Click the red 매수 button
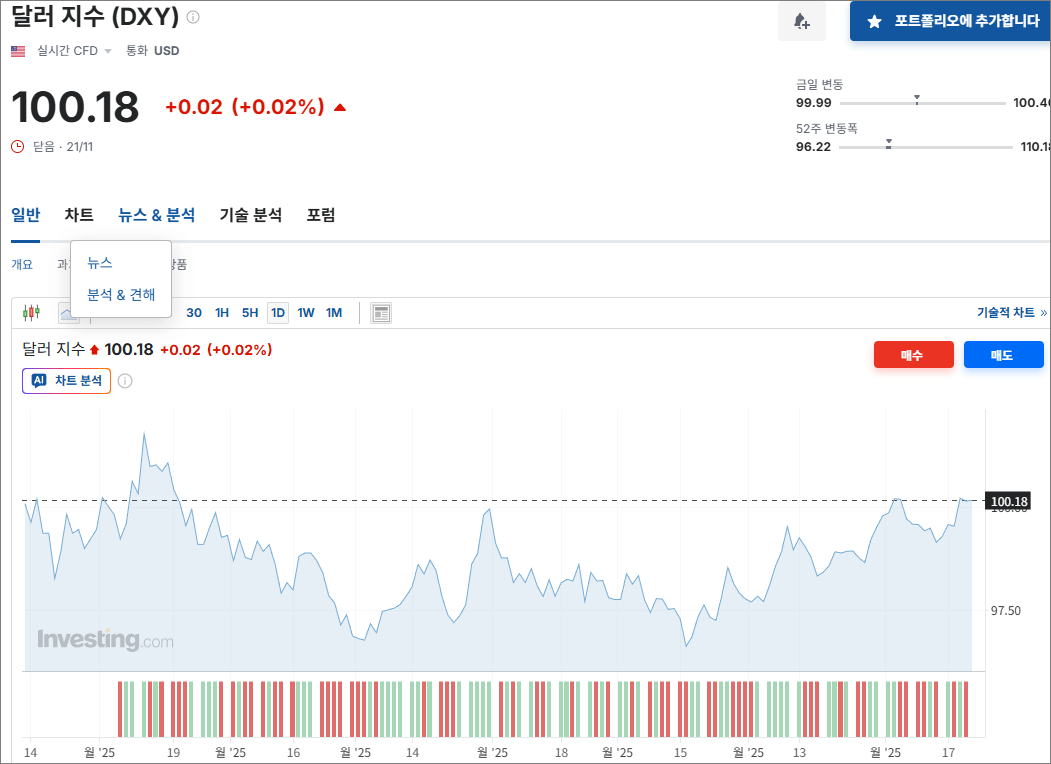Image resolution: width=1051 pixels, height=764 pixels. (x=913, y=354)
